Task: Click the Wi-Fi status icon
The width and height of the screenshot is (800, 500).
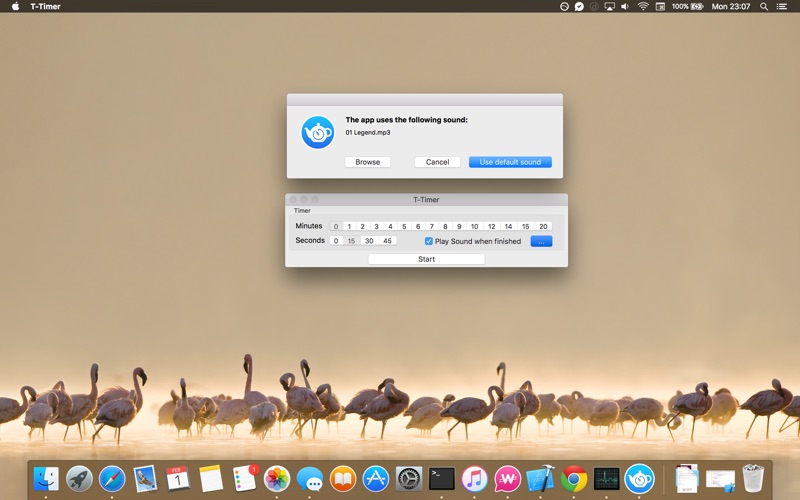Action: pyautogui.click(x=643, y=6)
